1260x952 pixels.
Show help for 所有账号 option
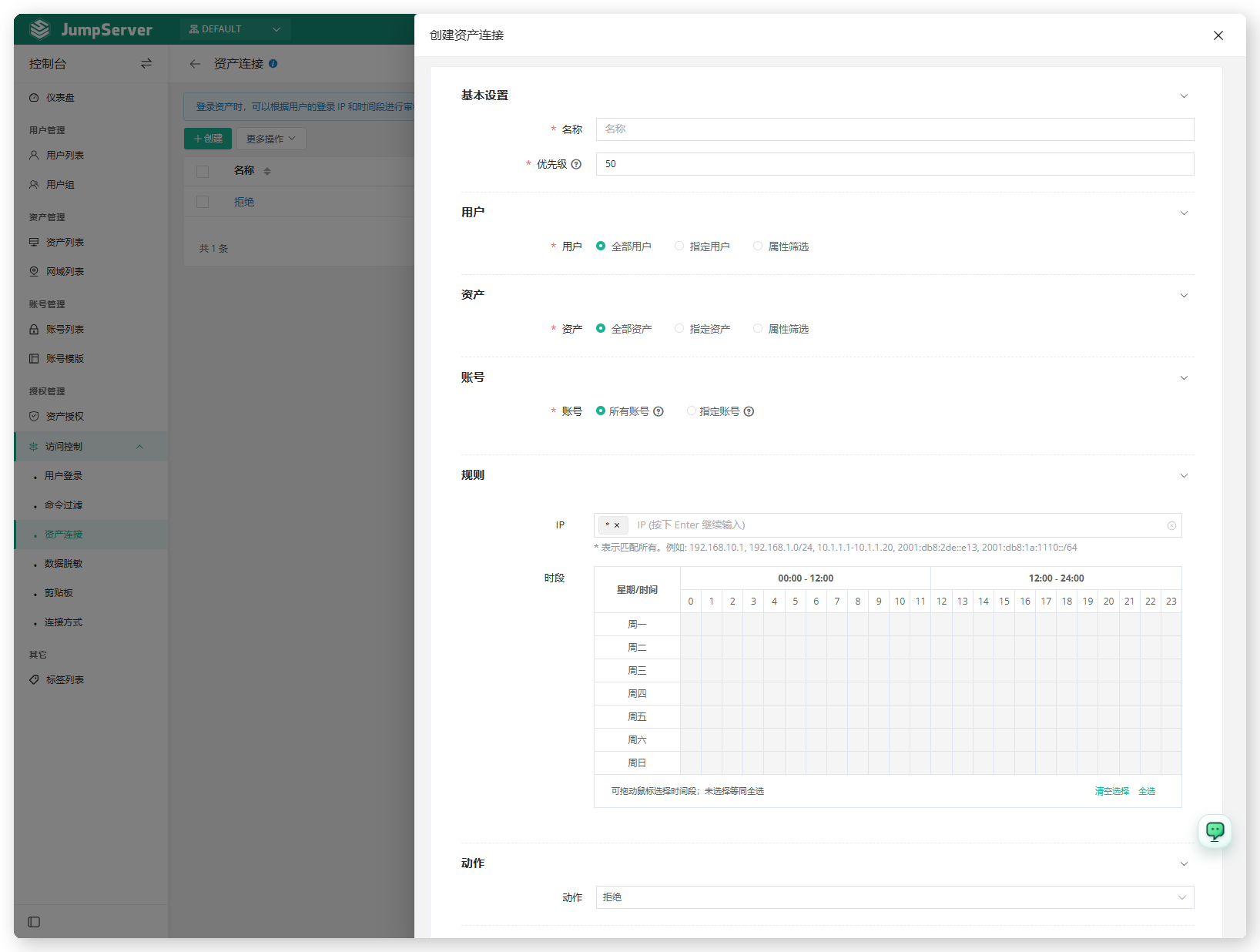658,411
